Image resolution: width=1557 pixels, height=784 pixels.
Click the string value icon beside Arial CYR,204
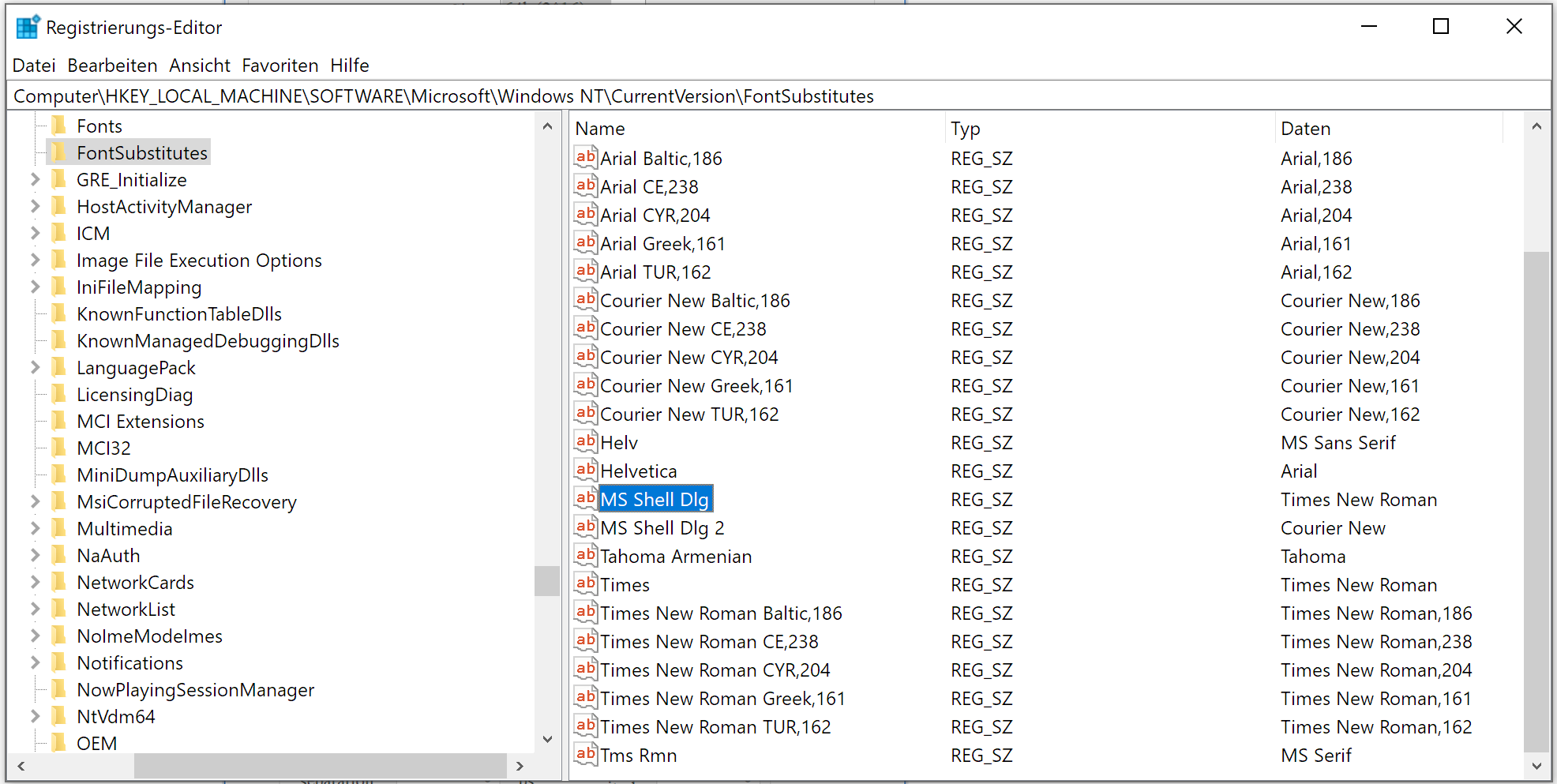(x=586, y=215)
